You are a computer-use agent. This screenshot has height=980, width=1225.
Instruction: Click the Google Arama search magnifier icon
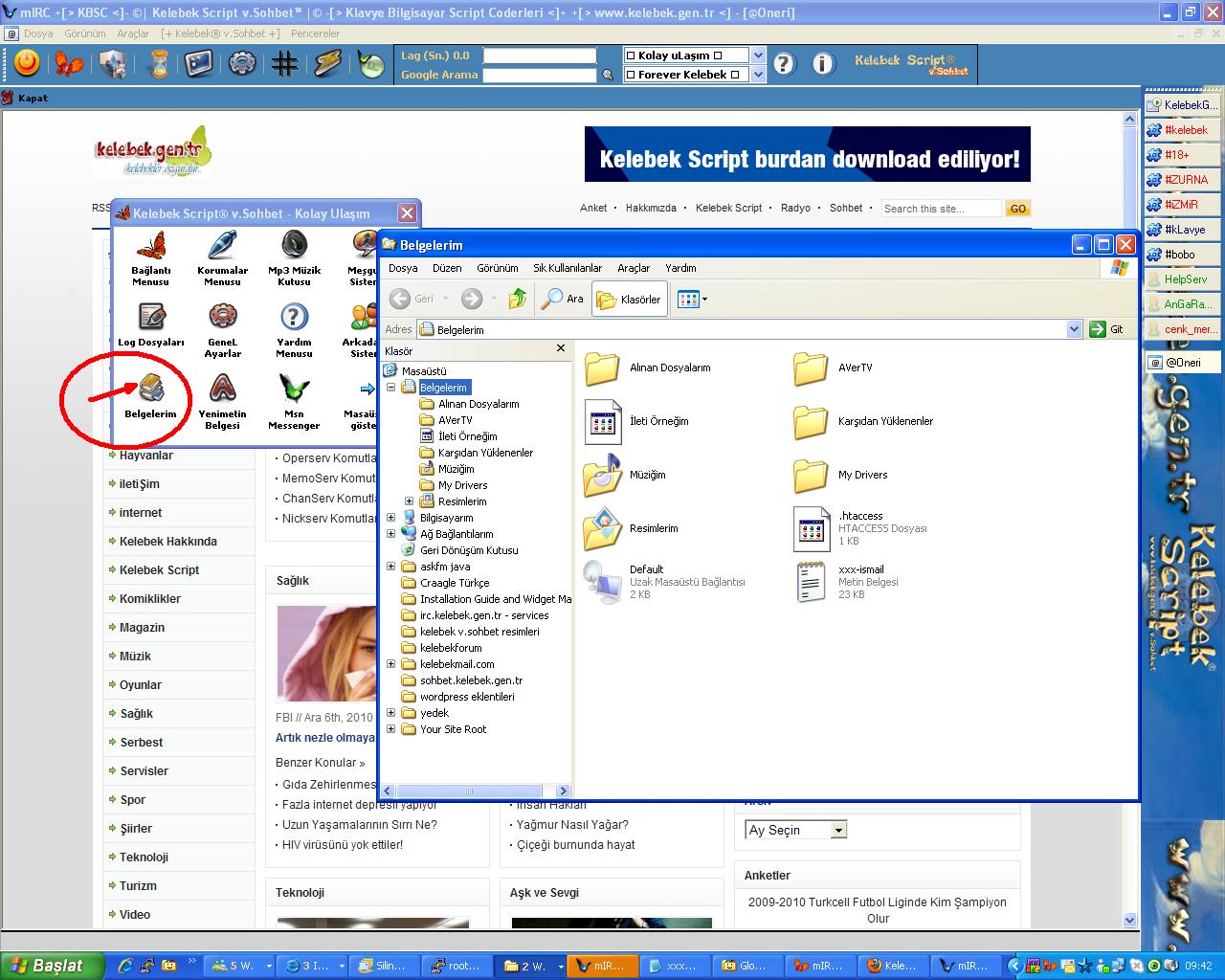(608, 75)
